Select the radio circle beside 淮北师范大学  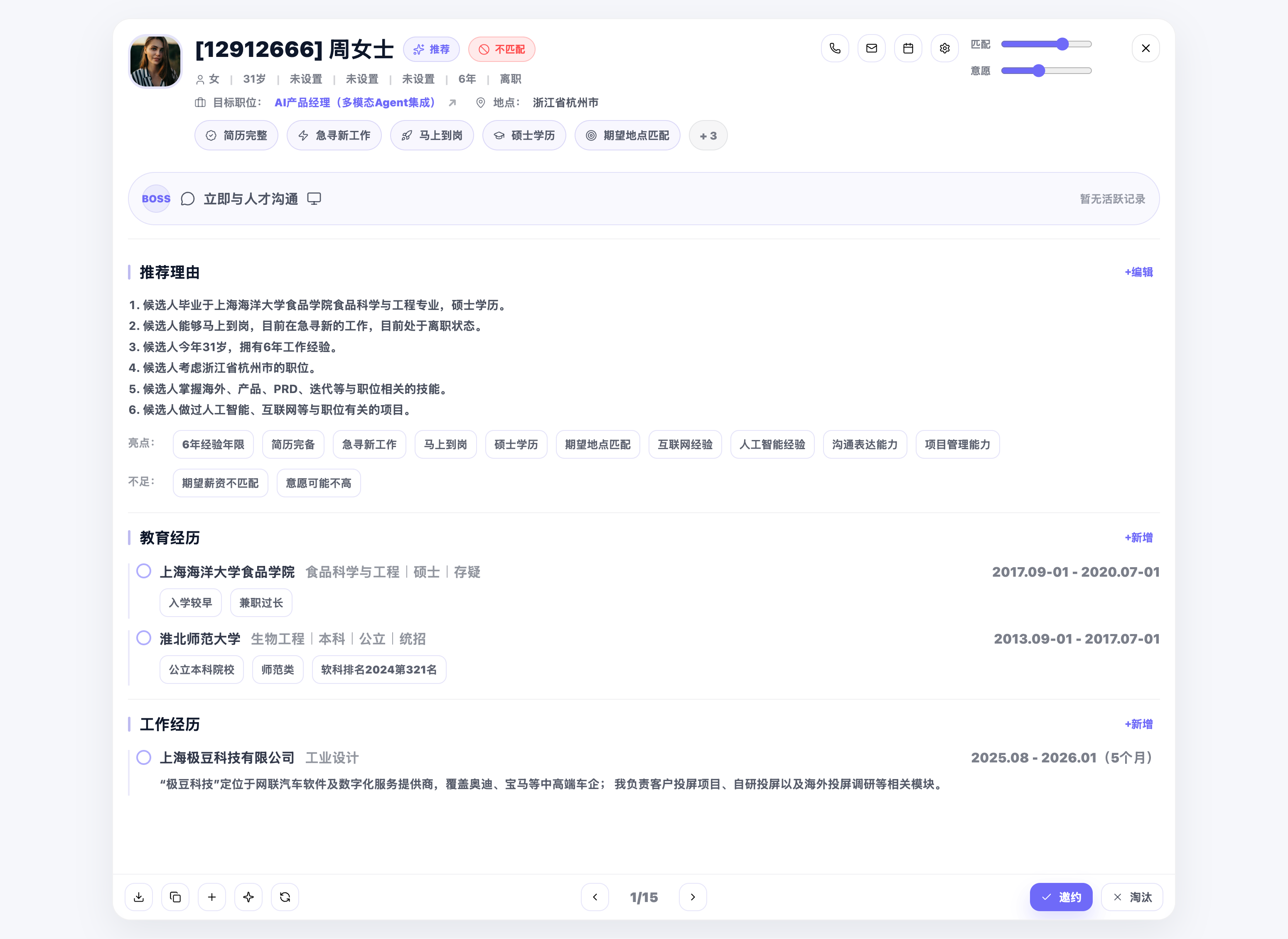click(x=144, y=638)
